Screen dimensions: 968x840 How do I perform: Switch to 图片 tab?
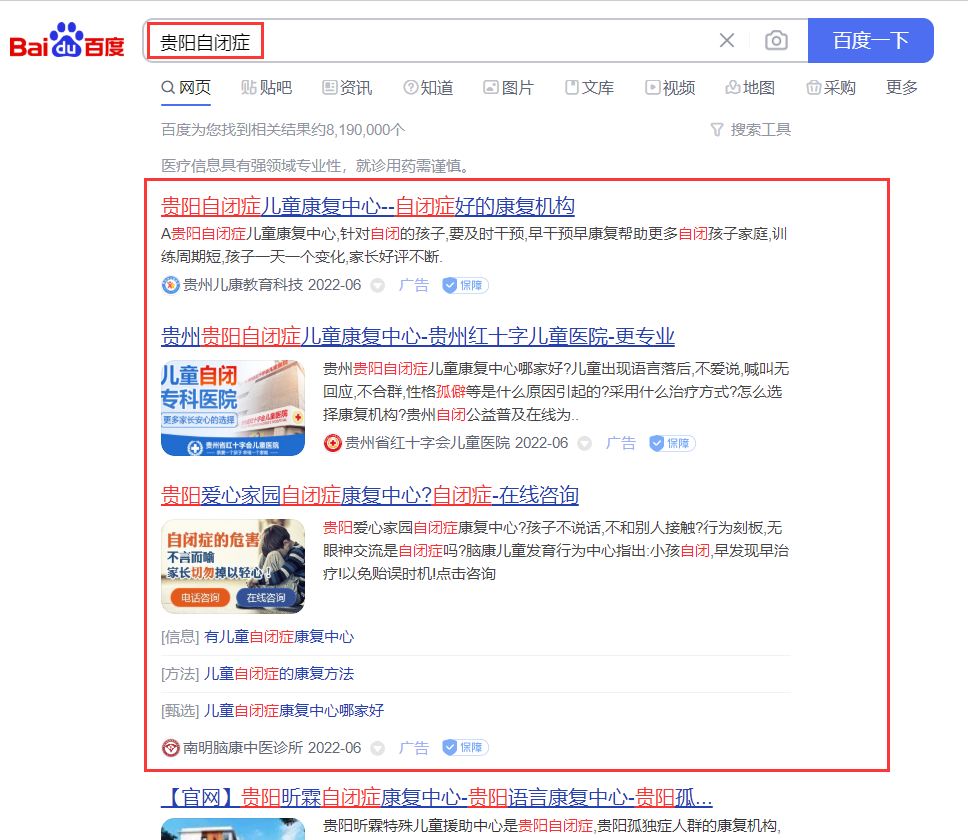[508, 88]
